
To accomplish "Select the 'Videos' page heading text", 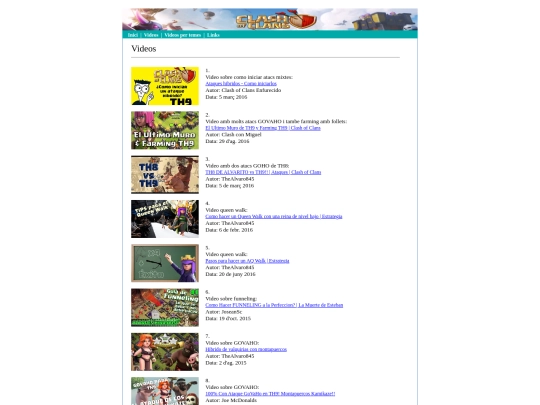I will click(x=144, y=49).
